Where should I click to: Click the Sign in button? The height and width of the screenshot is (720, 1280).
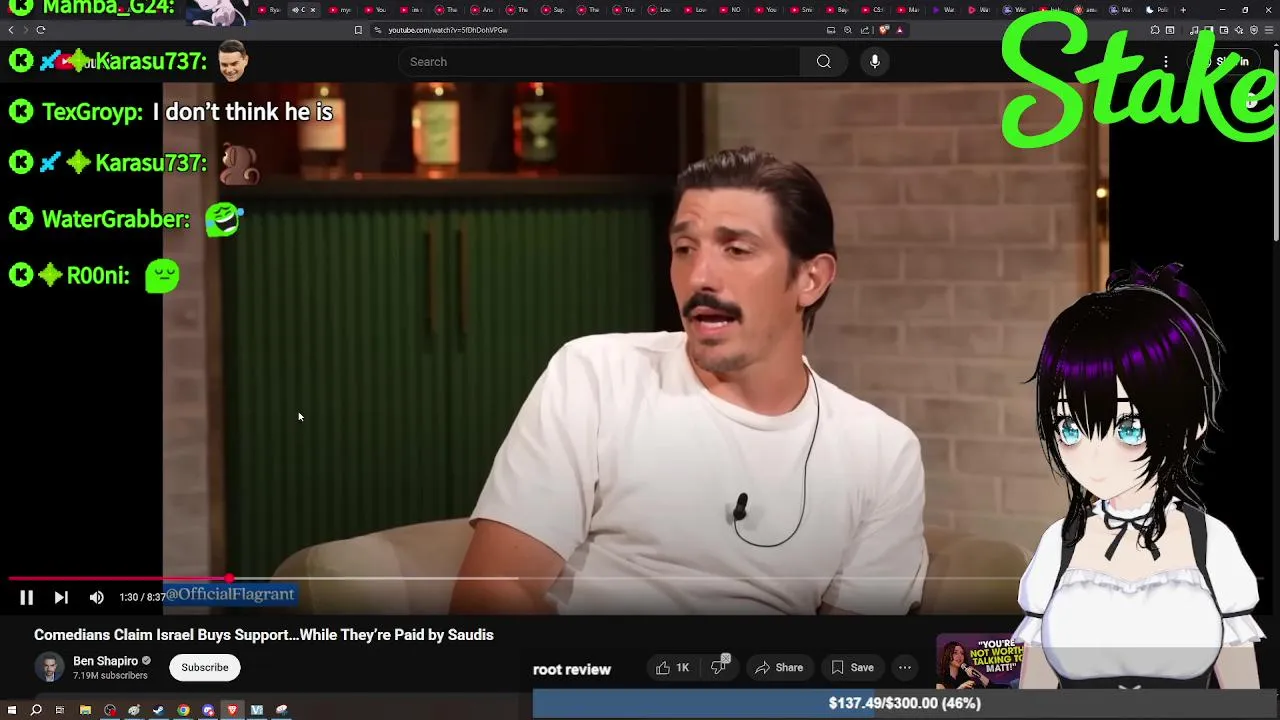(x=1226, y=62)
